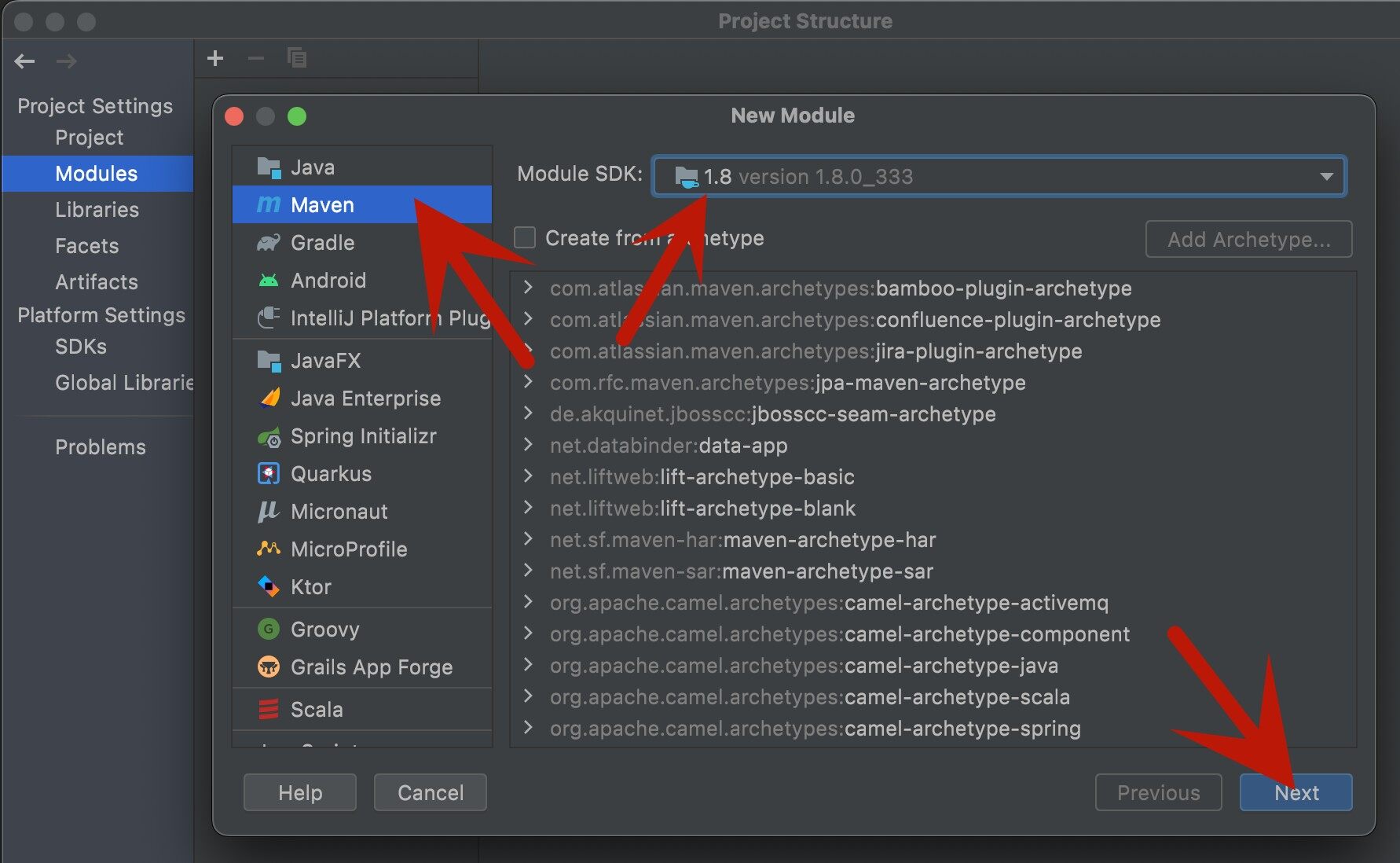Choose the Groovy G icon

pos(269,630)
